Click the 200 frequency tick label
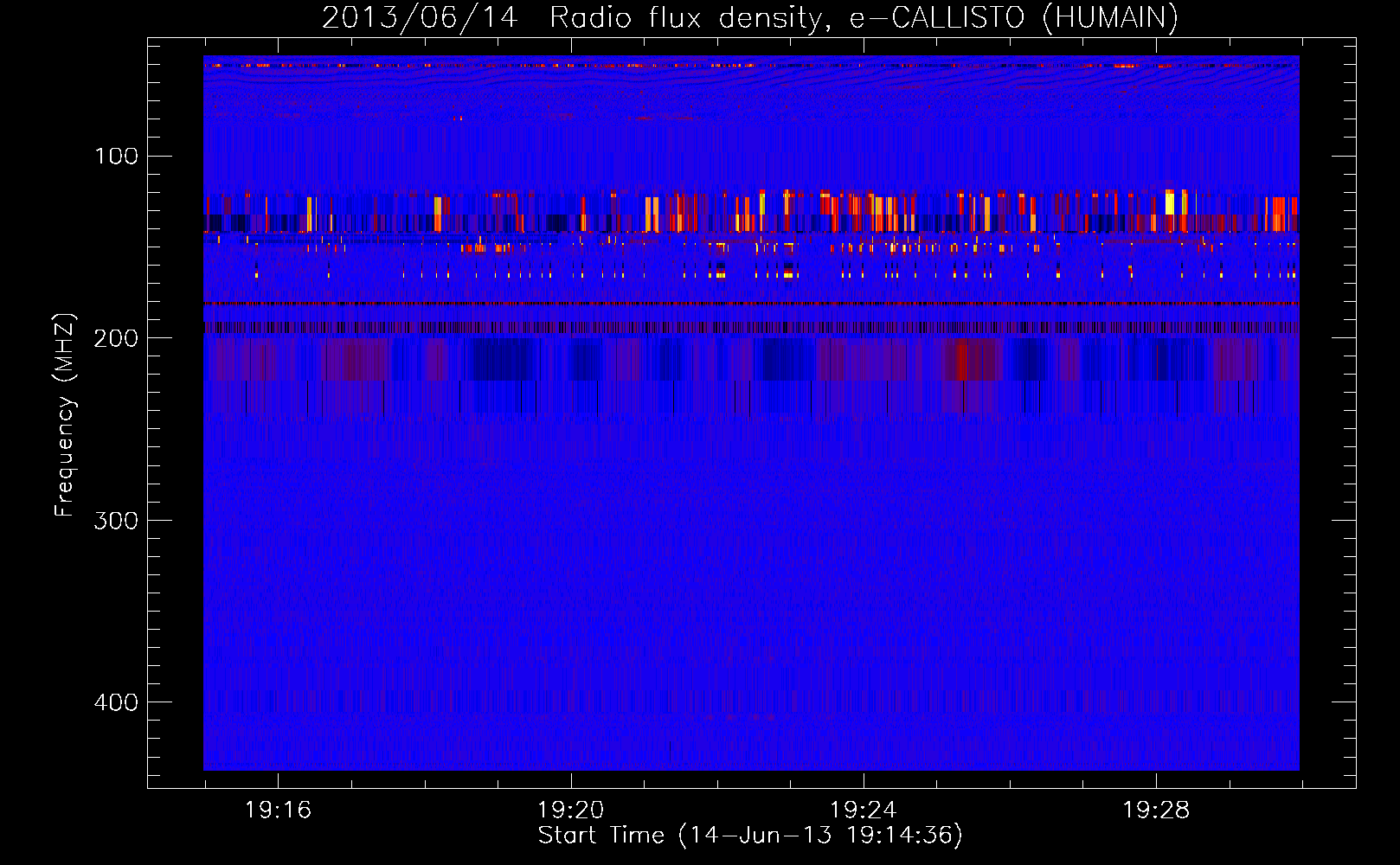The height and width of the screenshot is (865, 1400). 117,338
